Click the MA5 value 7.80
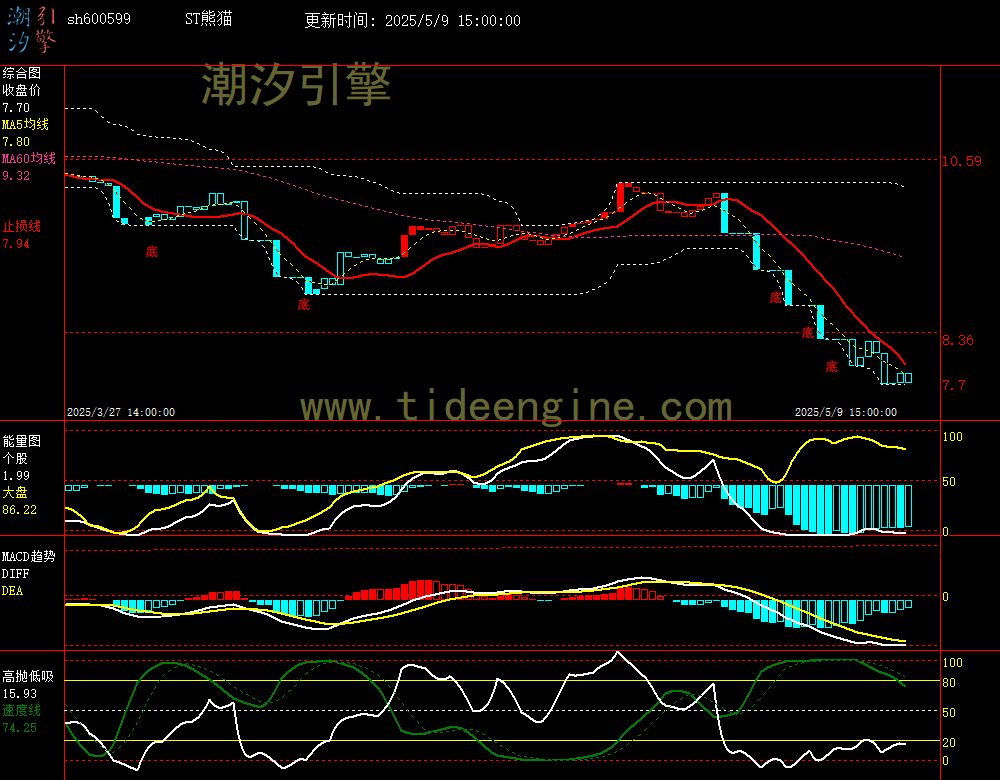The image size is (1000, 780). pyautogui.click(x=16, y=142)
